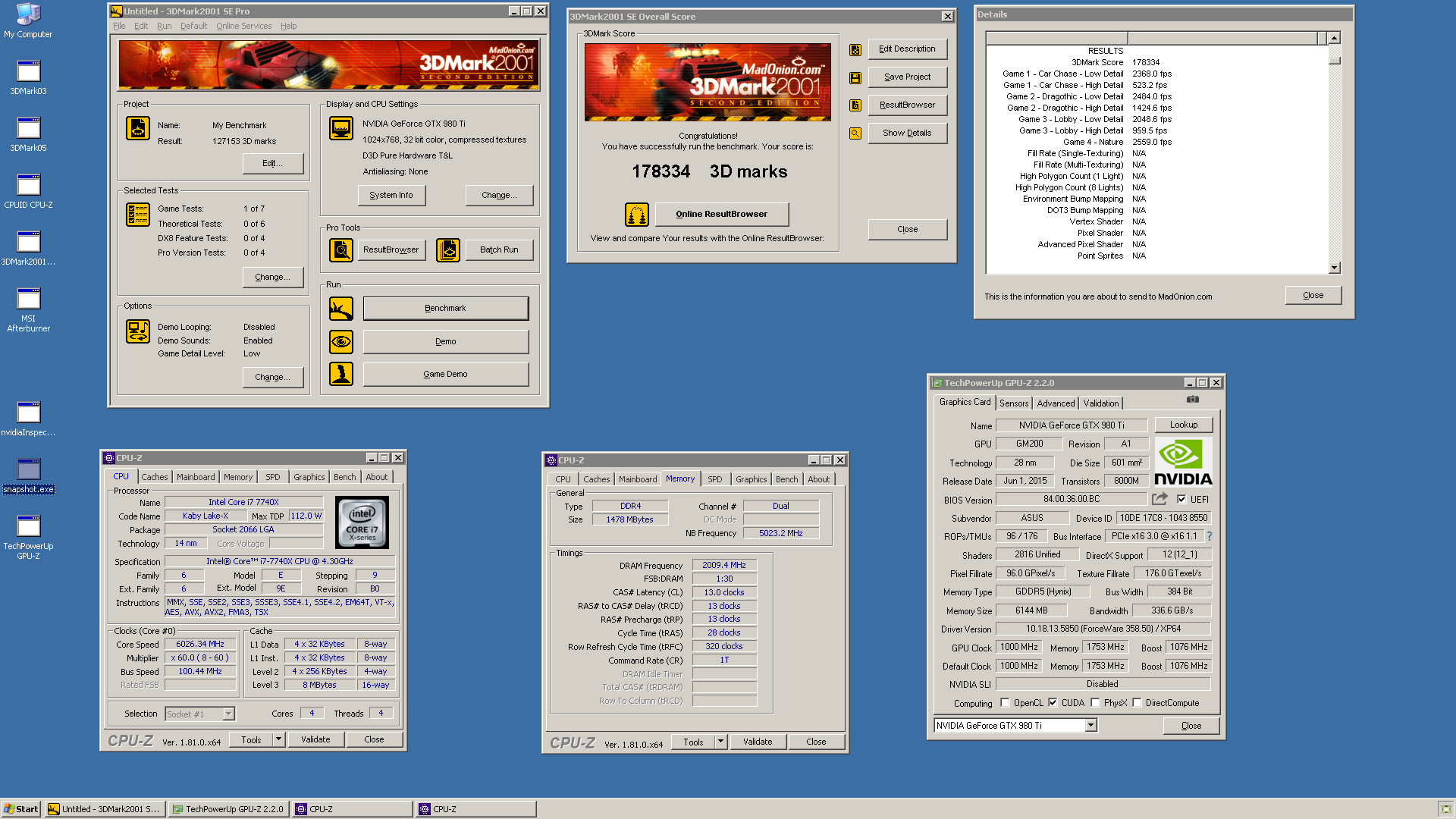Click the Show Details magnifier icon
Screen dimensions: 1456x819
(x=855, y=133)
